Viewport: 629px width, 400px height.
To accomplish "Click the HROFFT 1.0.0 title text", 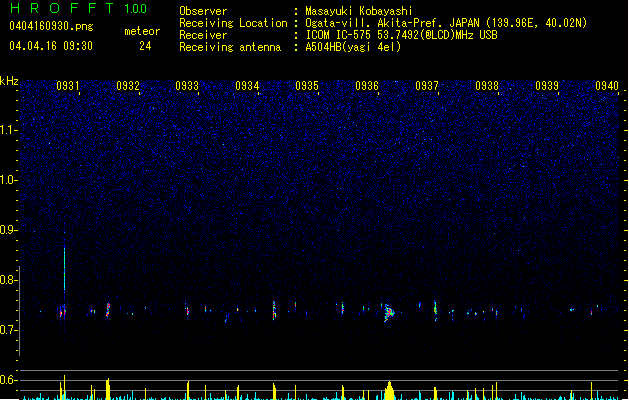I will 79,8.
